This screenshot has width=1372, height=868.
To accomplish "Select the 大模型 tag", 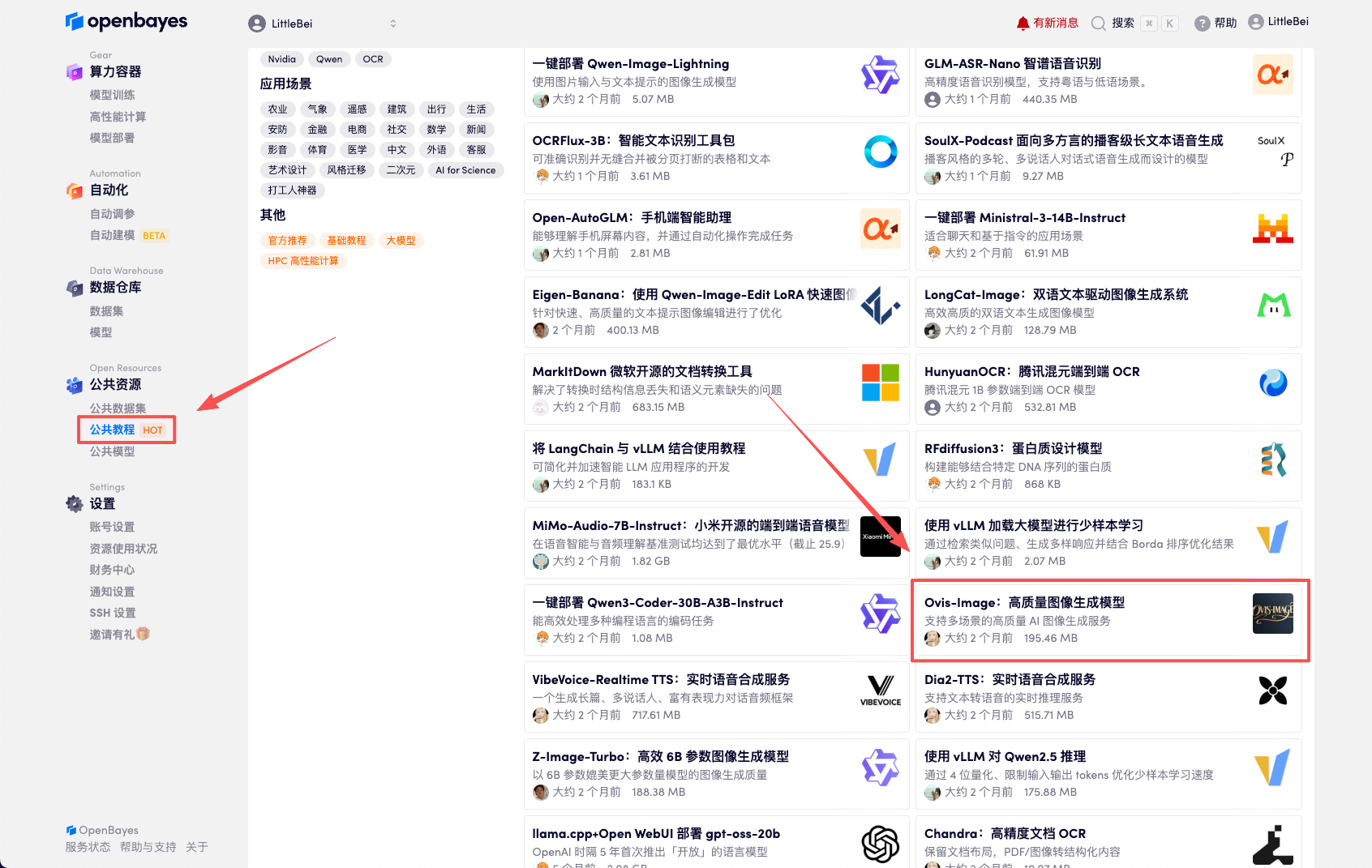I will (401, 241).
